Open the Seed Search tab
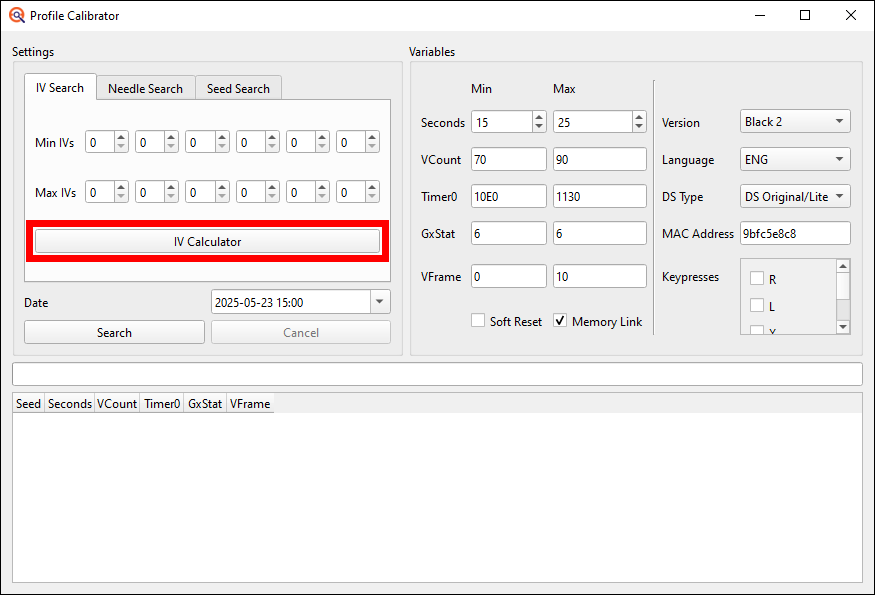 point(238,88)
